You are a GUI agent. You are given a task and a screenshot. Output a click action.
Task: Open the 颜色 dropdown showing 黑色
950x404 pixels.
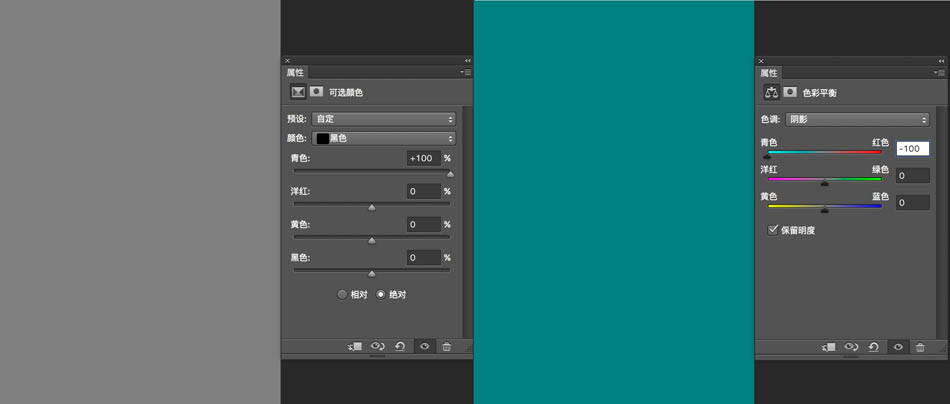(x=384, y=138)
